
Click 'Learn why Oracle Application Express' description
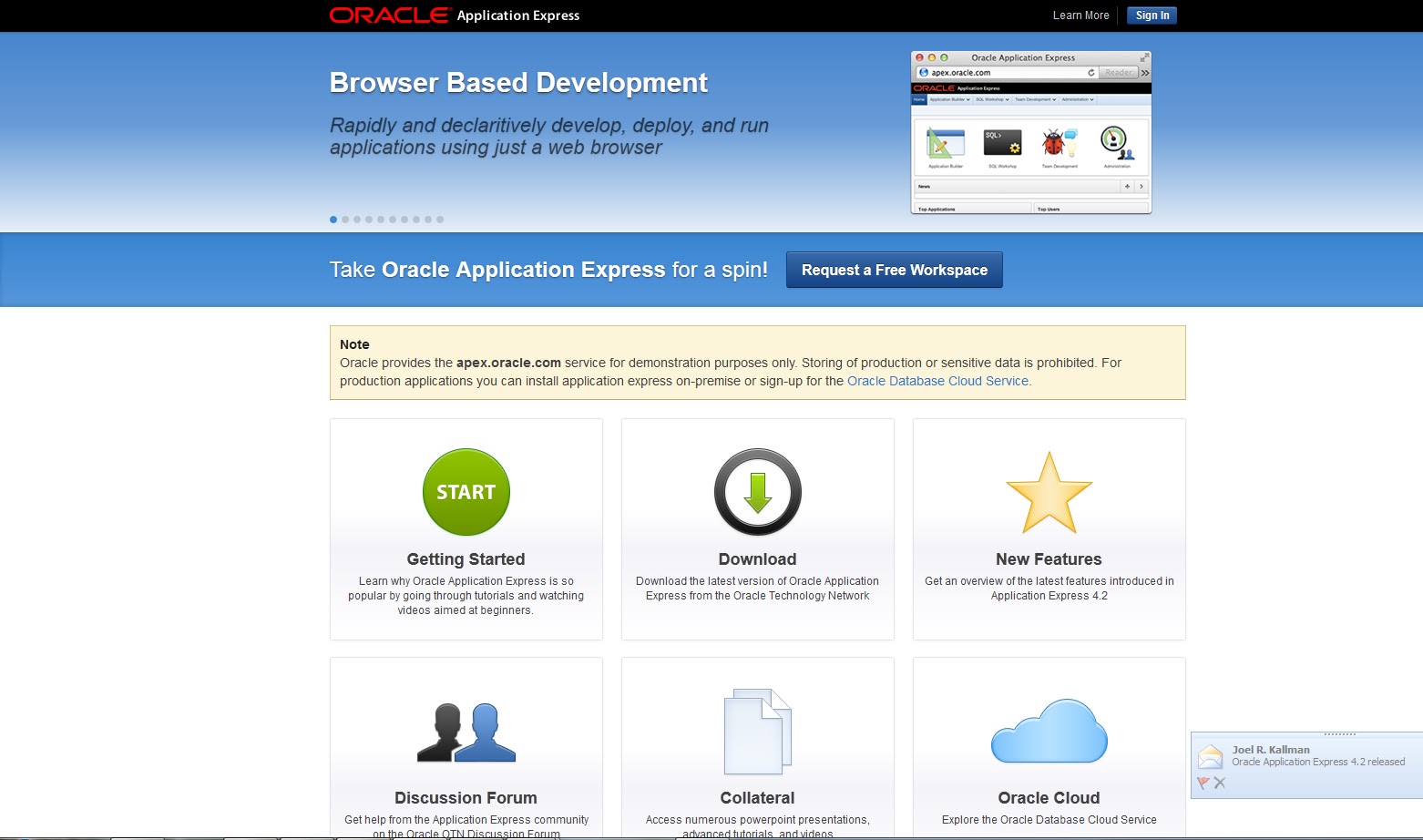click(x=466, y=596)
